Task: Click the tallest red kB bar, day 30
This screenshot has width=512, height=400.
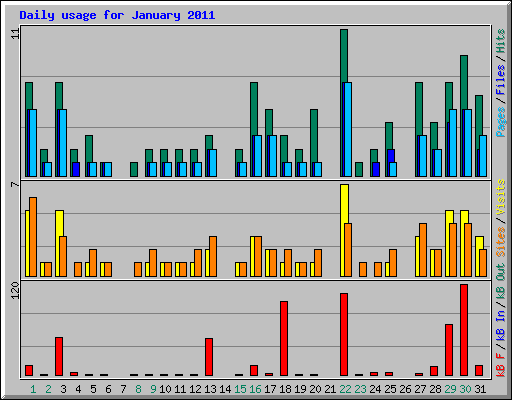Action: click(x=464, y=330)
